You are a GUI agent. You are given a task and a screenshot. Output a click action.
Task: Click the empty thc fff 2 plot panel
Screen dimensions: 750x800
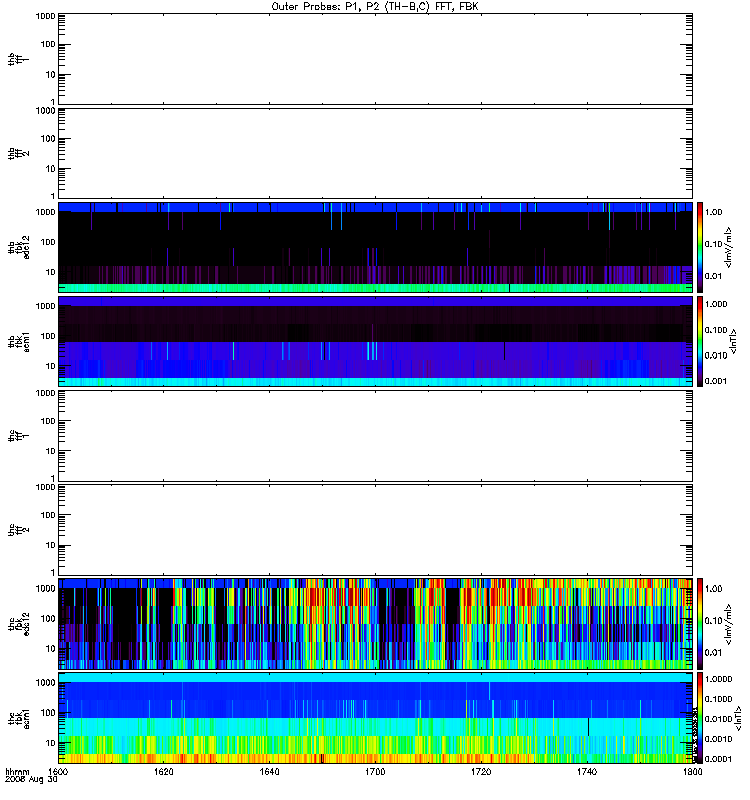coord(375,530)
